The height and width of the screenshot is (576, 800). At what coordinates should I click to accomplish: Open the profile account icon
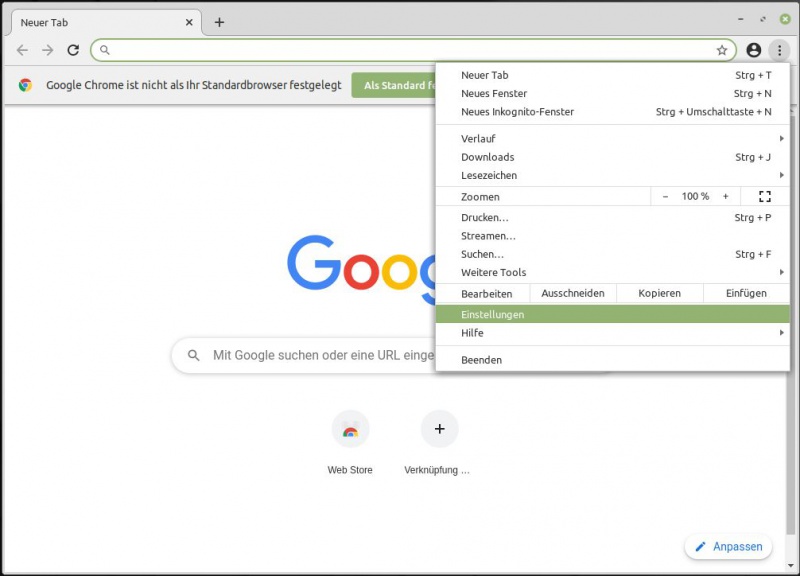[x=754, y=50]
